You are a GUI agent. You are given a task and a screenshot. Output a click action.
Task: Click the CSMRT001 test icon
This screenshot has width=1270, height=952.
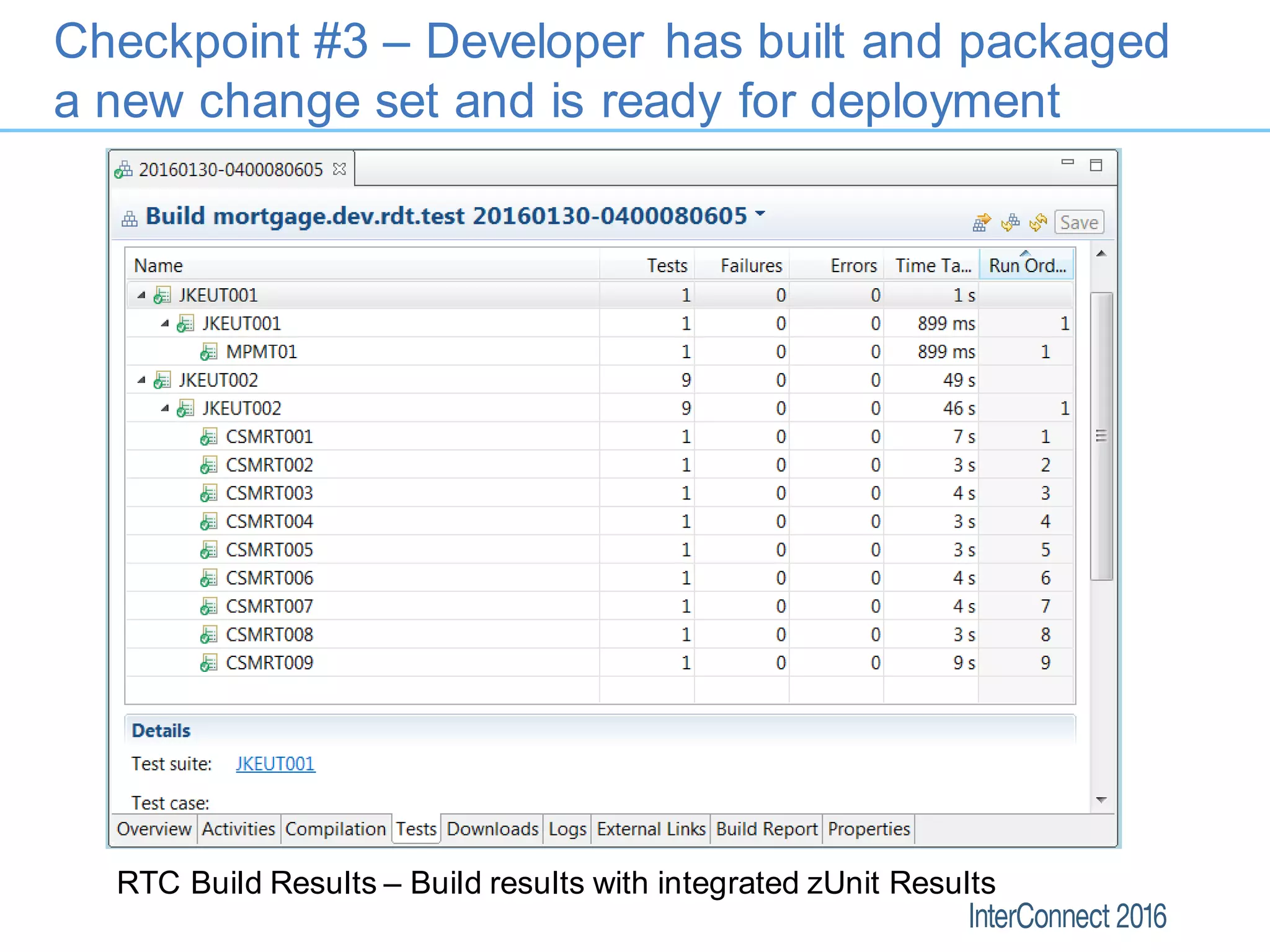pyautogui.click(x=209, y=437)
